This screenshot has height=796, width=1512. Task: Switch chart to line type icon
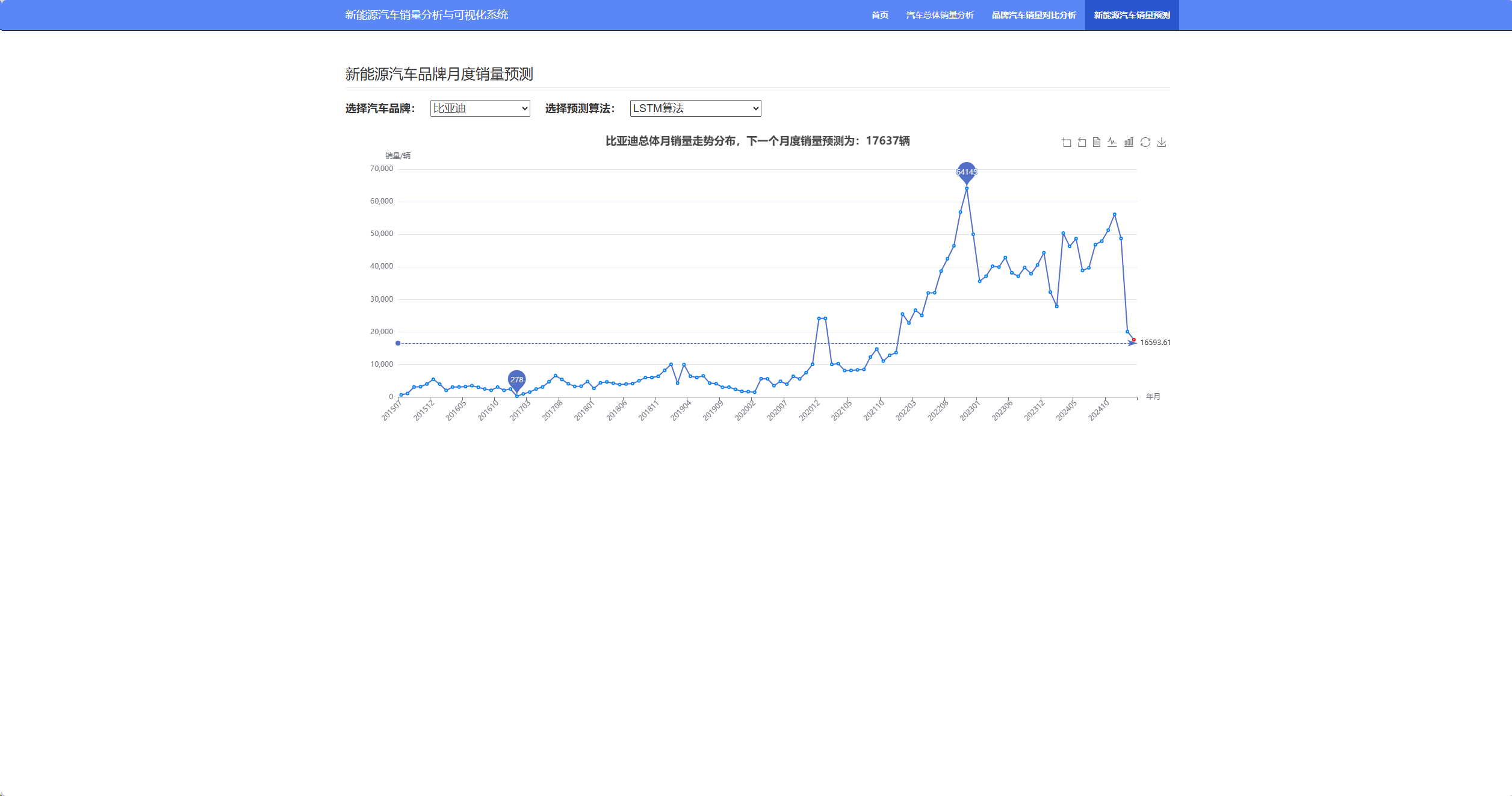(1112, 143)
